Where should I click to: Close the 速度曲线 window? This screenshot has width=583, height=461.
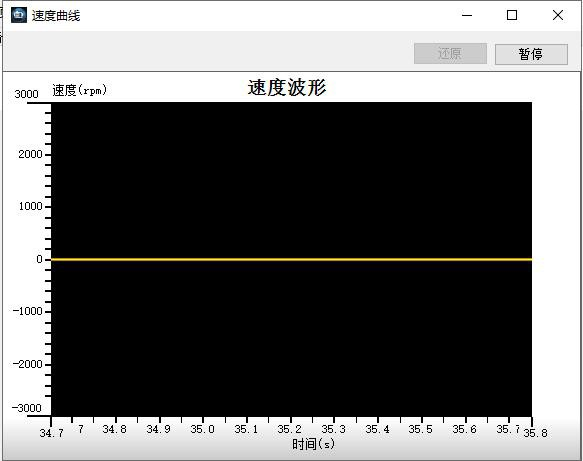click(x=558, y=15)
